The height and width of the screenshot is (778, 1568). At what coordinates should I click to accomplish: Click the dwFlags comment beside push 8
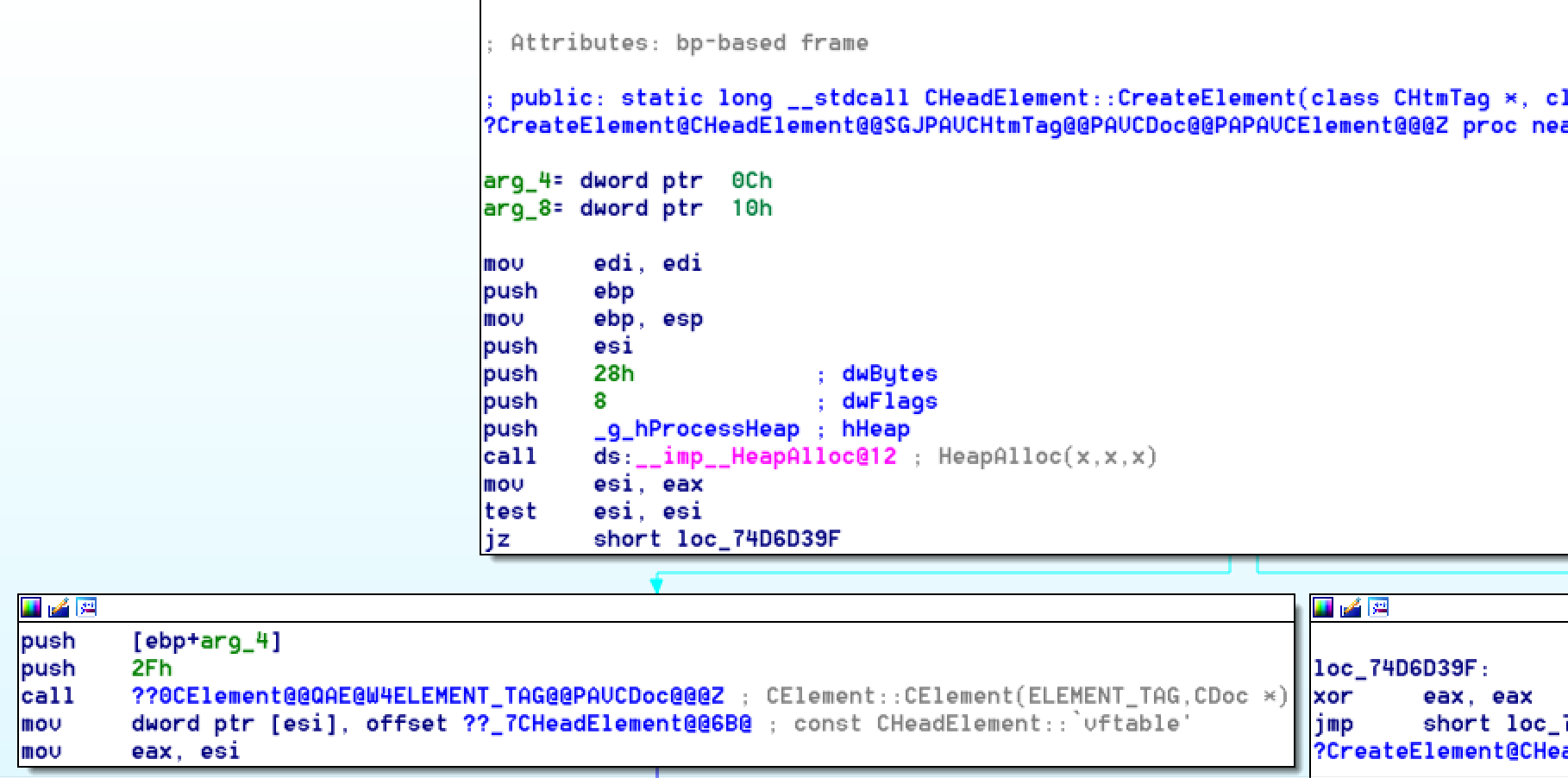(x=888, y=401)
